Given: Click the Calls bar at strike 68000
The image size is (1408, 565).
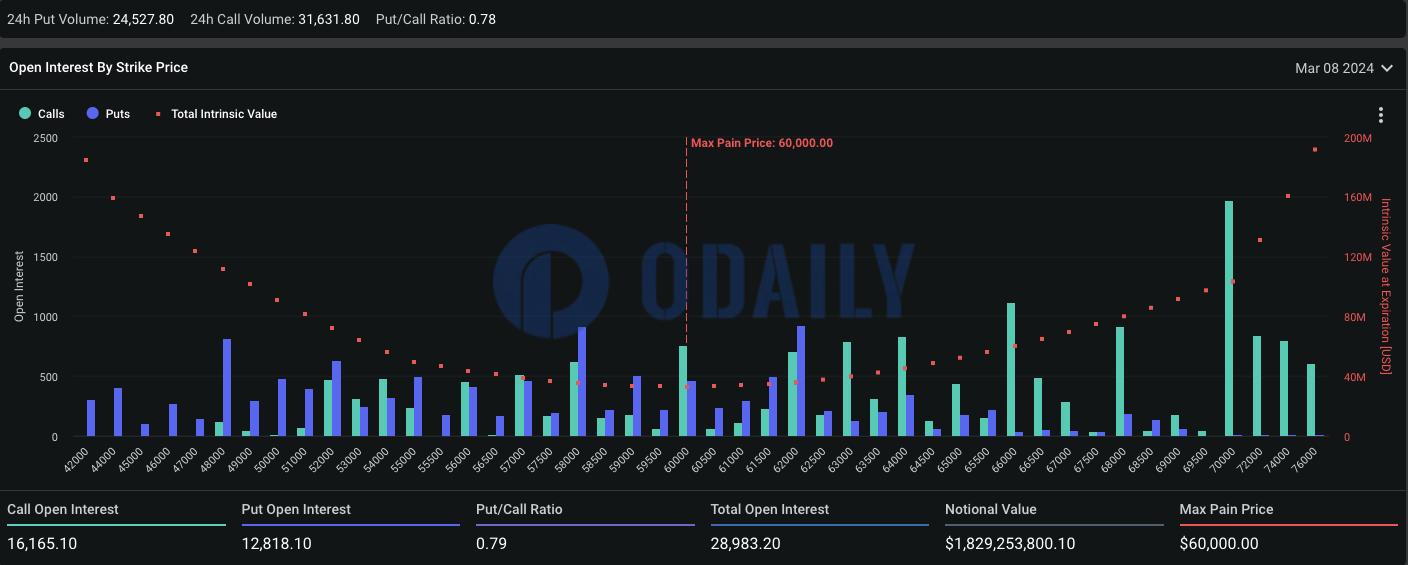Looking at the screenshot, I should pos(1120,382).
